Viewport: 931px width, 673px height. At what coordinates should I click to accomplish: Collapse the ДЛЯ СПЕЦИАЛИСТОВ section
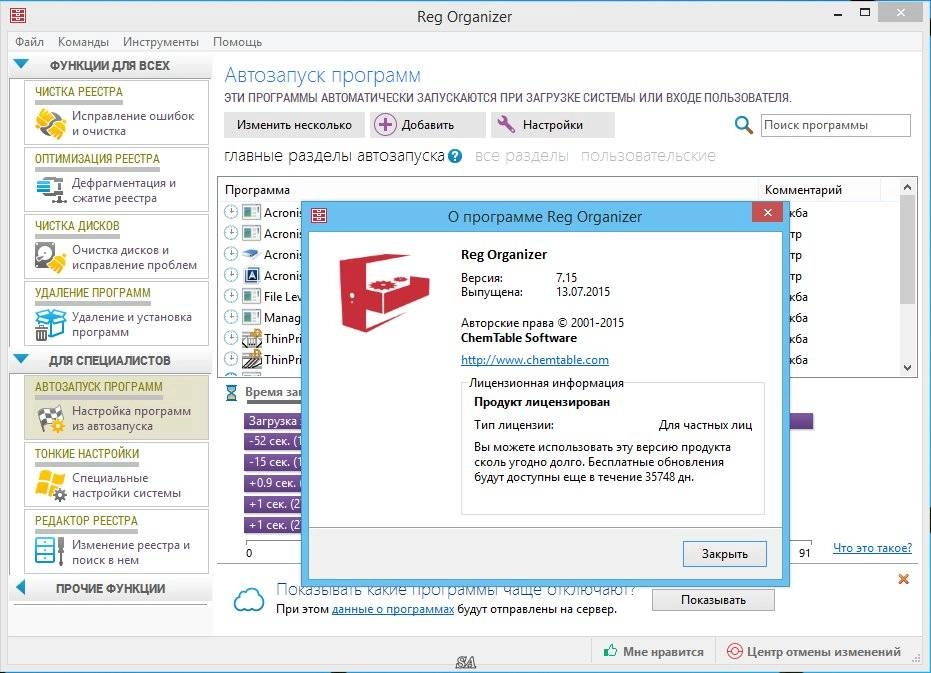pyautogui.click(x=21, y=359)
